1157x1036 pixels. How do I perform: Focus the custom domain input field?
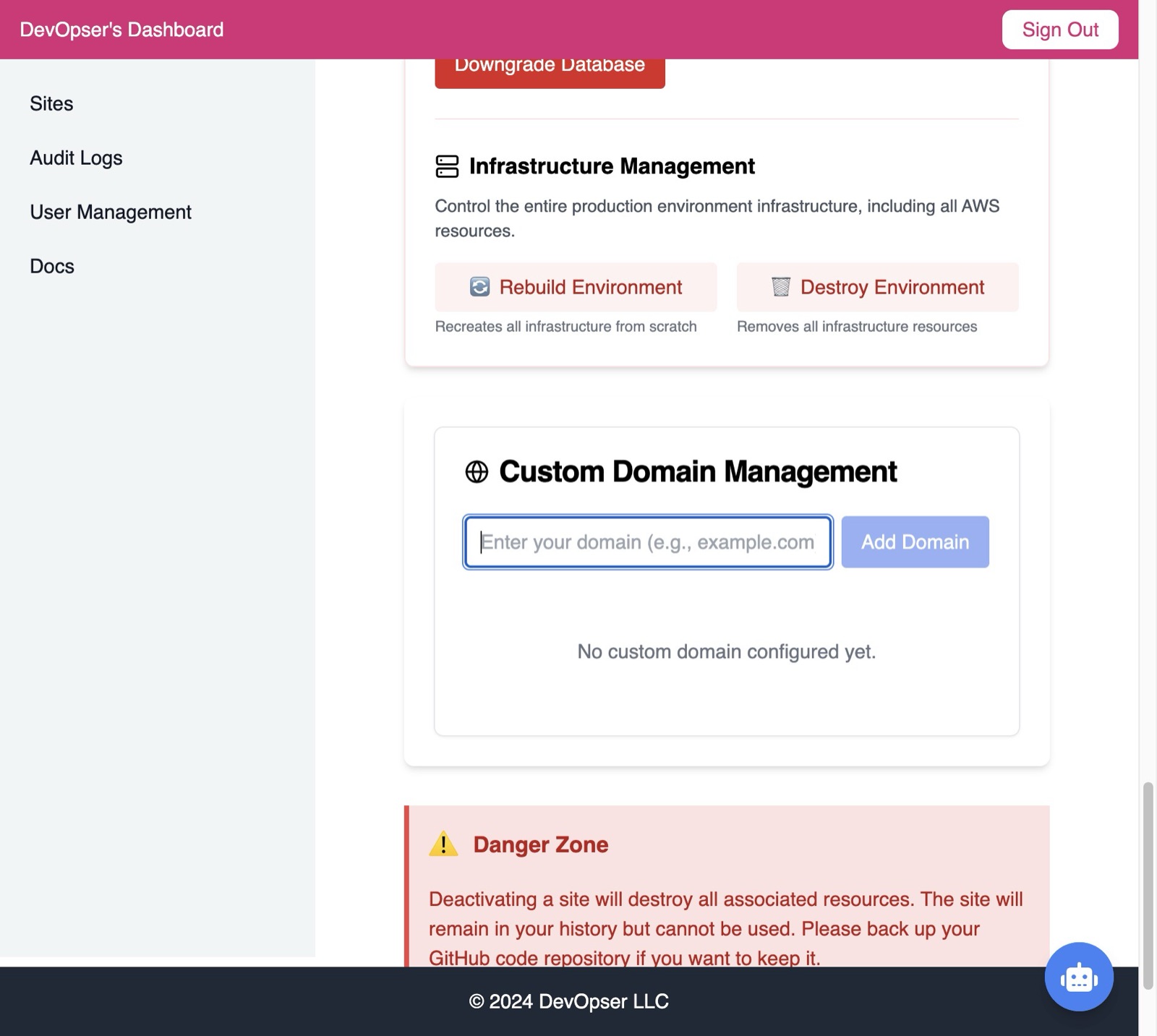tap(648, 541)
